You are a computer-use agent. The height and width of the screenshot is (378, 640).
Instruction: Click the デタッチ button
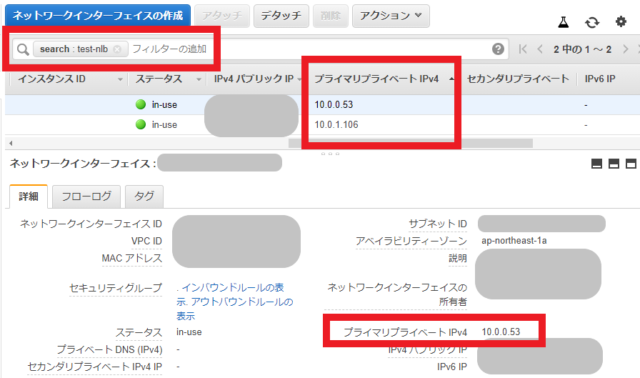pos(281,16)
